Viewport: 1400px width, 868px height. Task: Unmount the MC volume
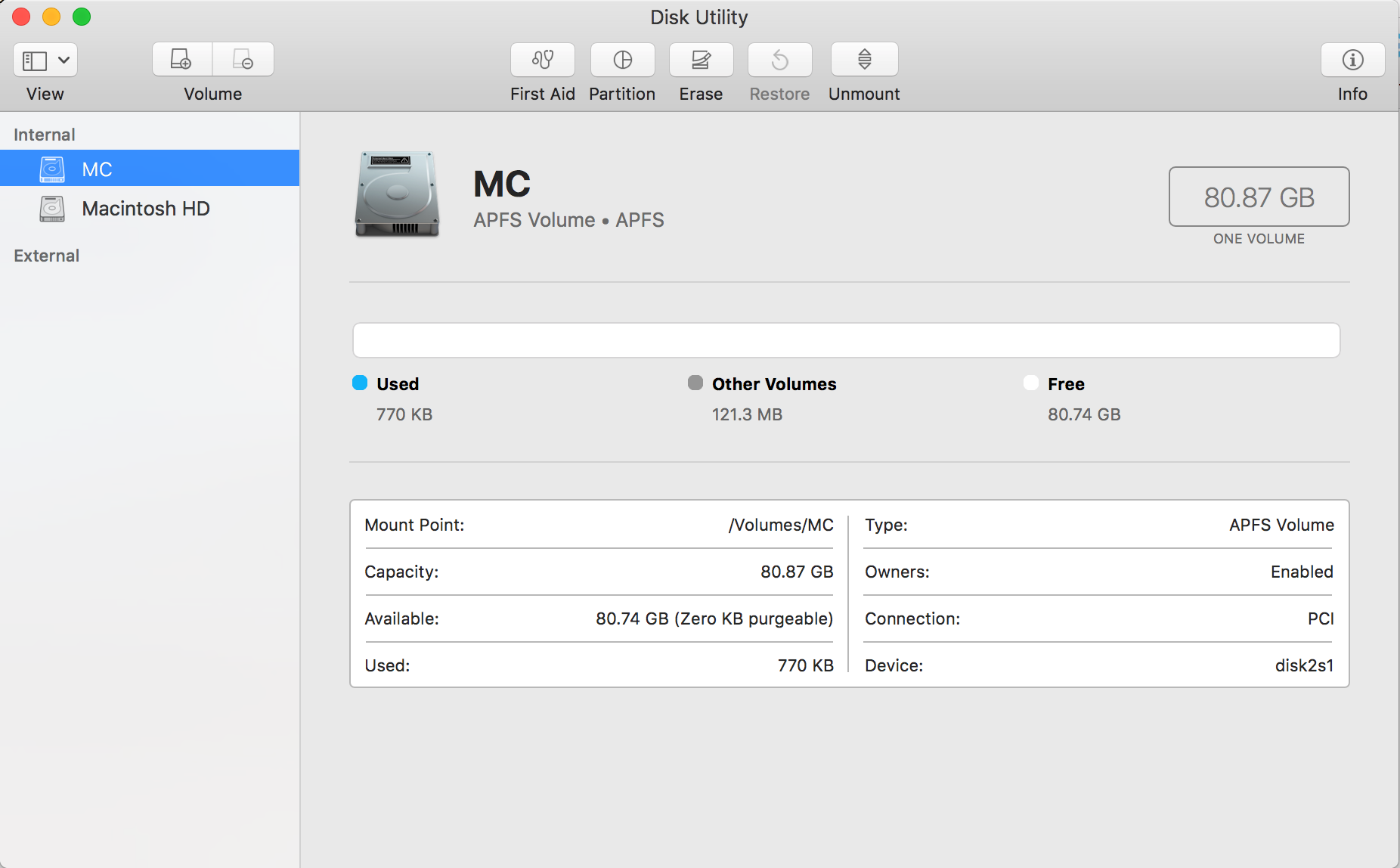(863, 60)
